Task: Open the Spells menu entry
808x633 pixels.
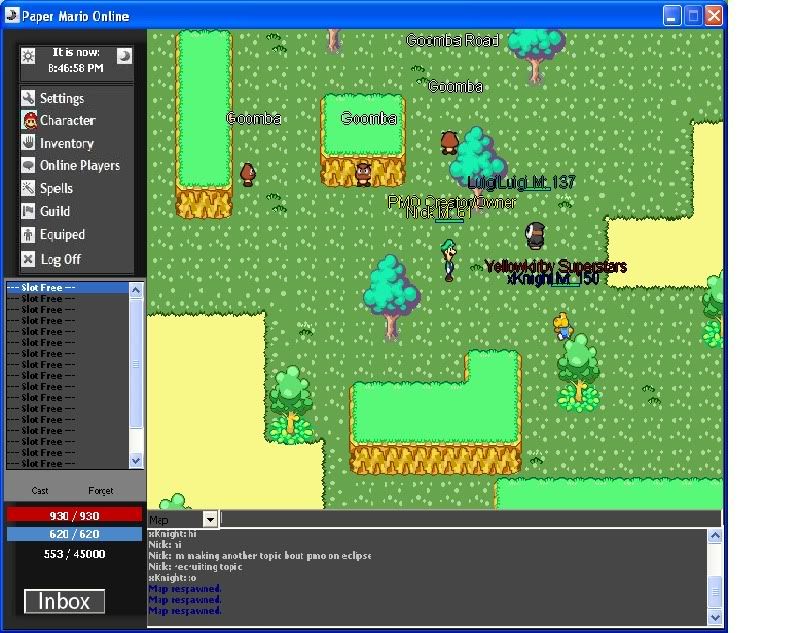Action: (56, 188)
